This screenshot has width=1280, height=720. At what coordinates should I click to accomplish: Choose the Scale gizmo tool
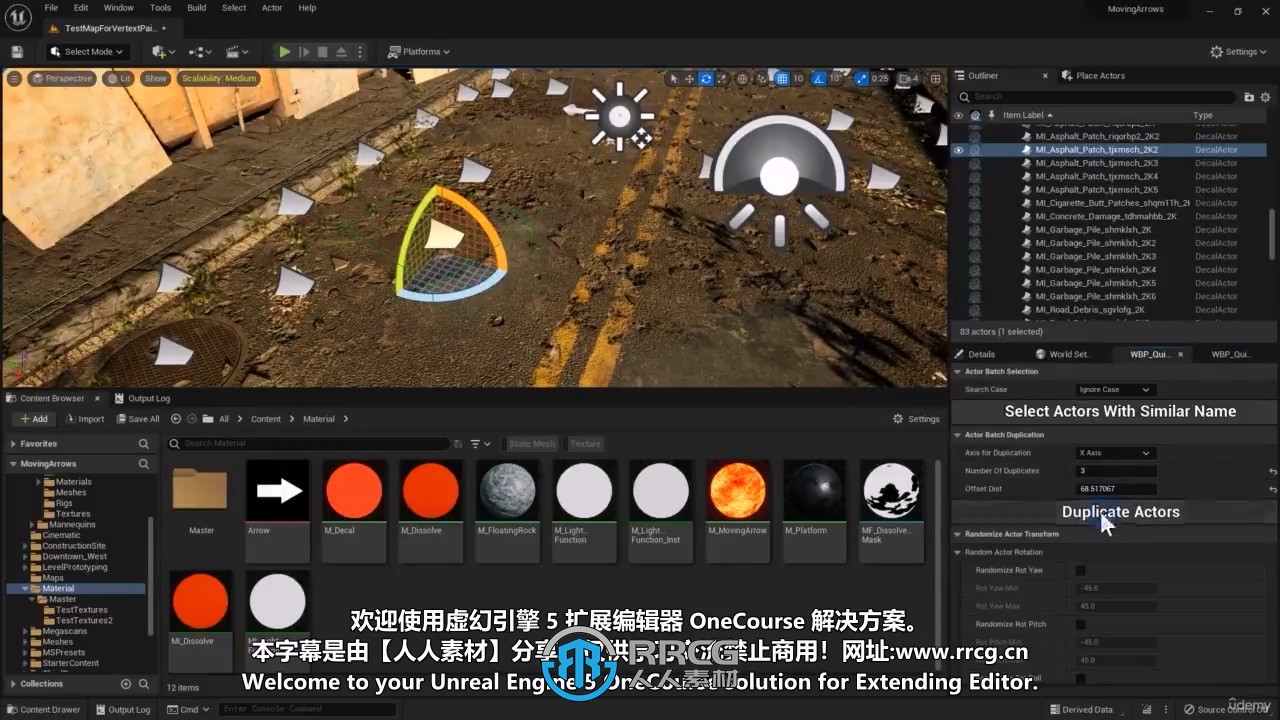722,78
